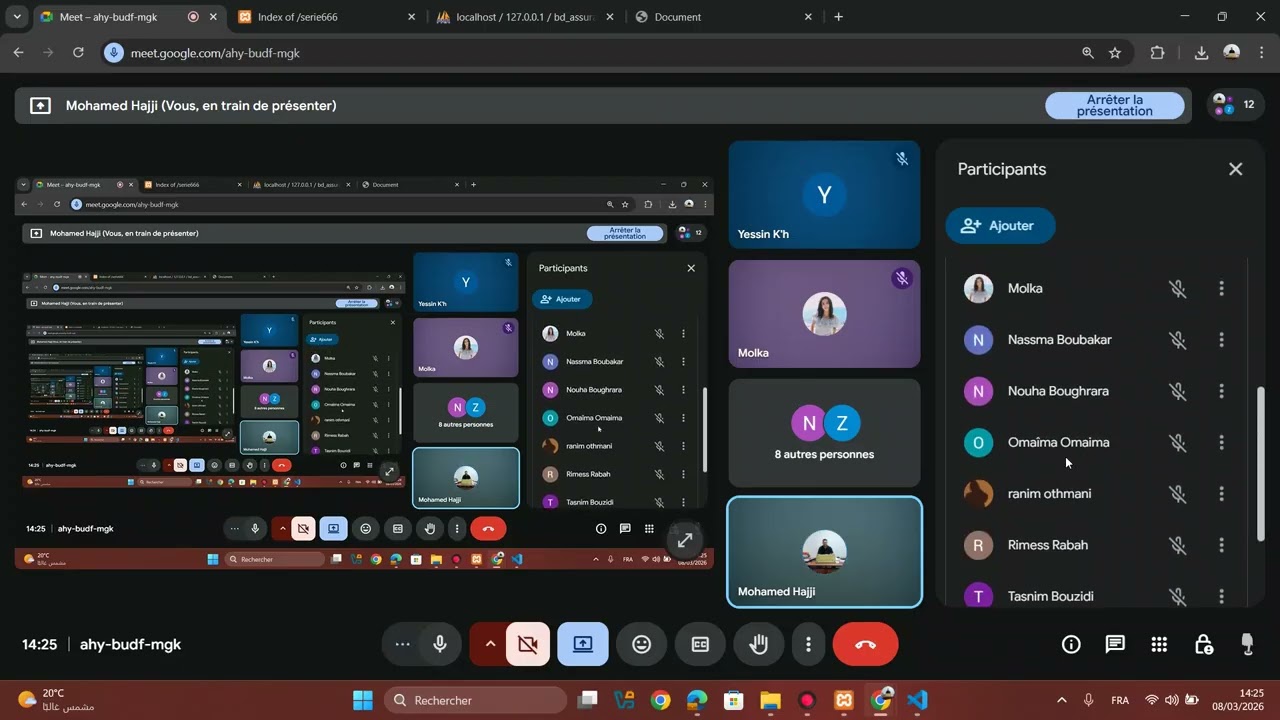Mute Omaima Omaima in participants list
This screenshot has width=1280, height=720.
point(1178,443)
